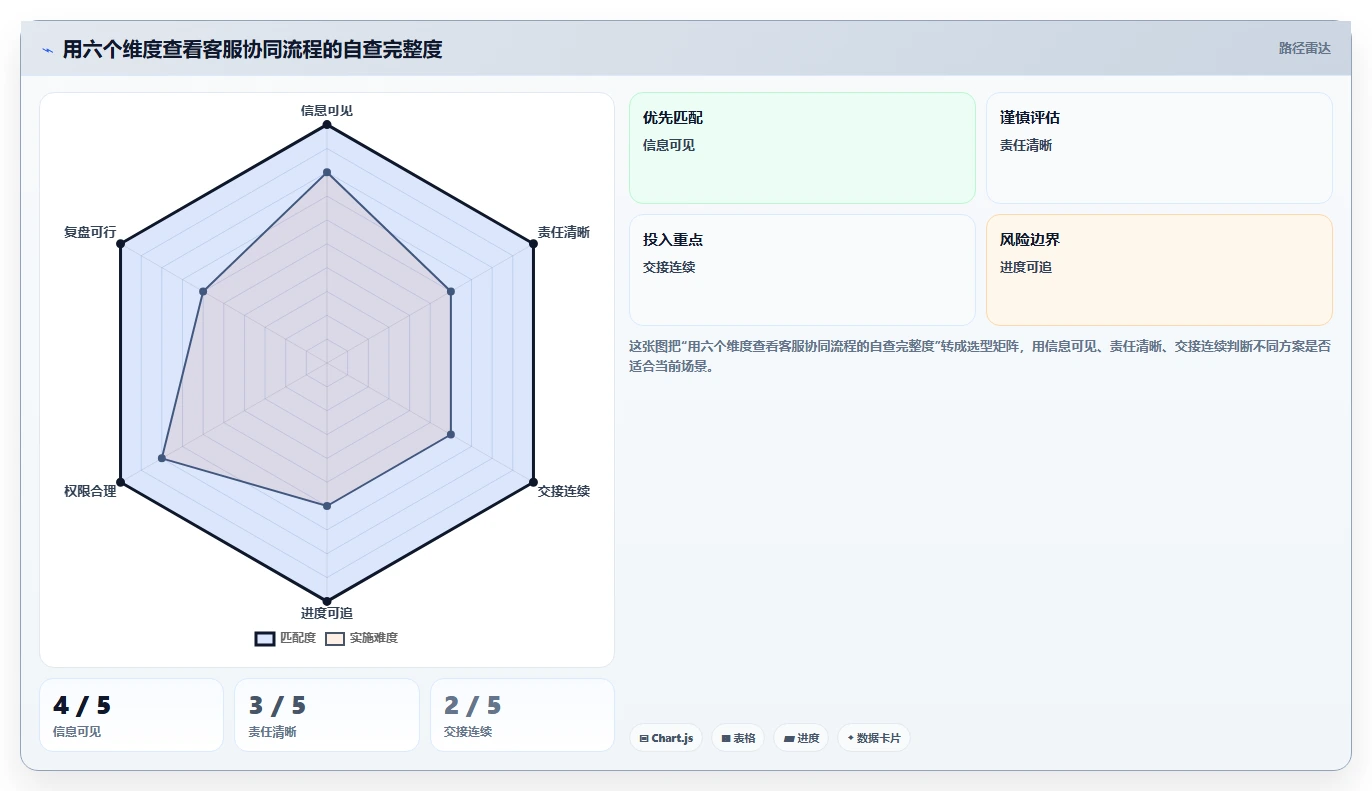Click the lightning icon beside the page title
The height and width of the screenshot is (791, 1372).
point(47,50)
